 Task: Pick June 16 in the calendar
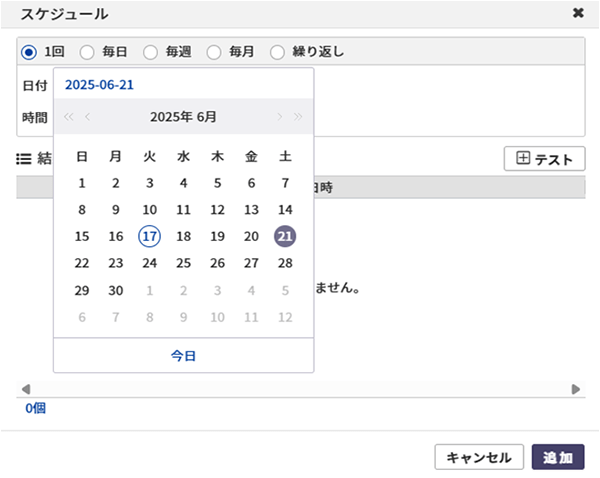tap(116, 236)
